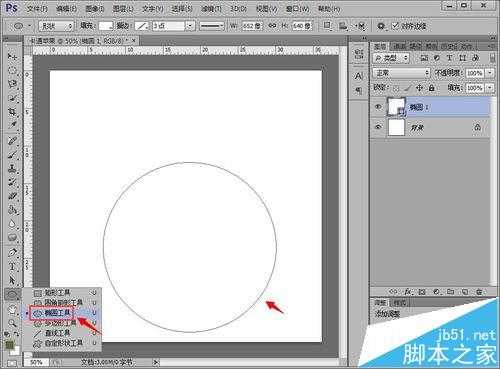Select the Move tool in the toolbox

coord(12,56)
